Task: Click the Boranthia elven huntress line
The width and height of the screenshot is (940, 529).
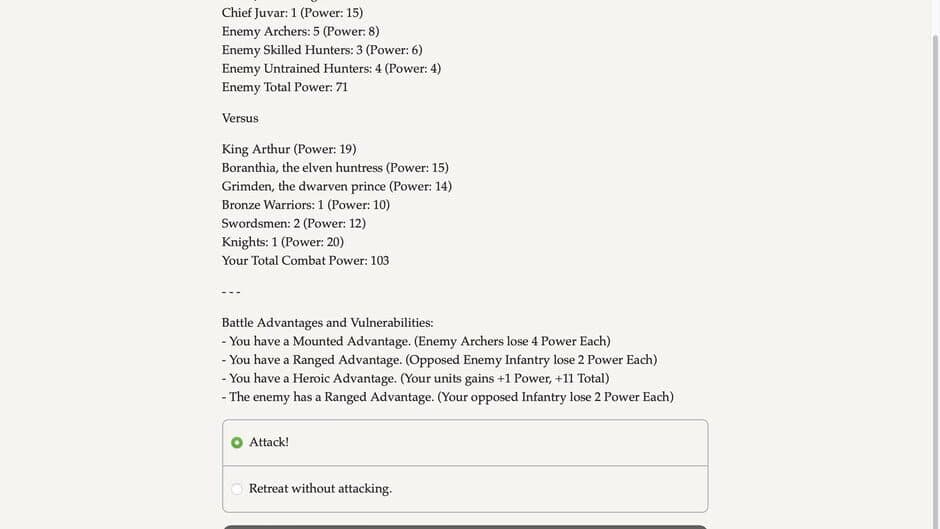Action: (x=335, y=168)
